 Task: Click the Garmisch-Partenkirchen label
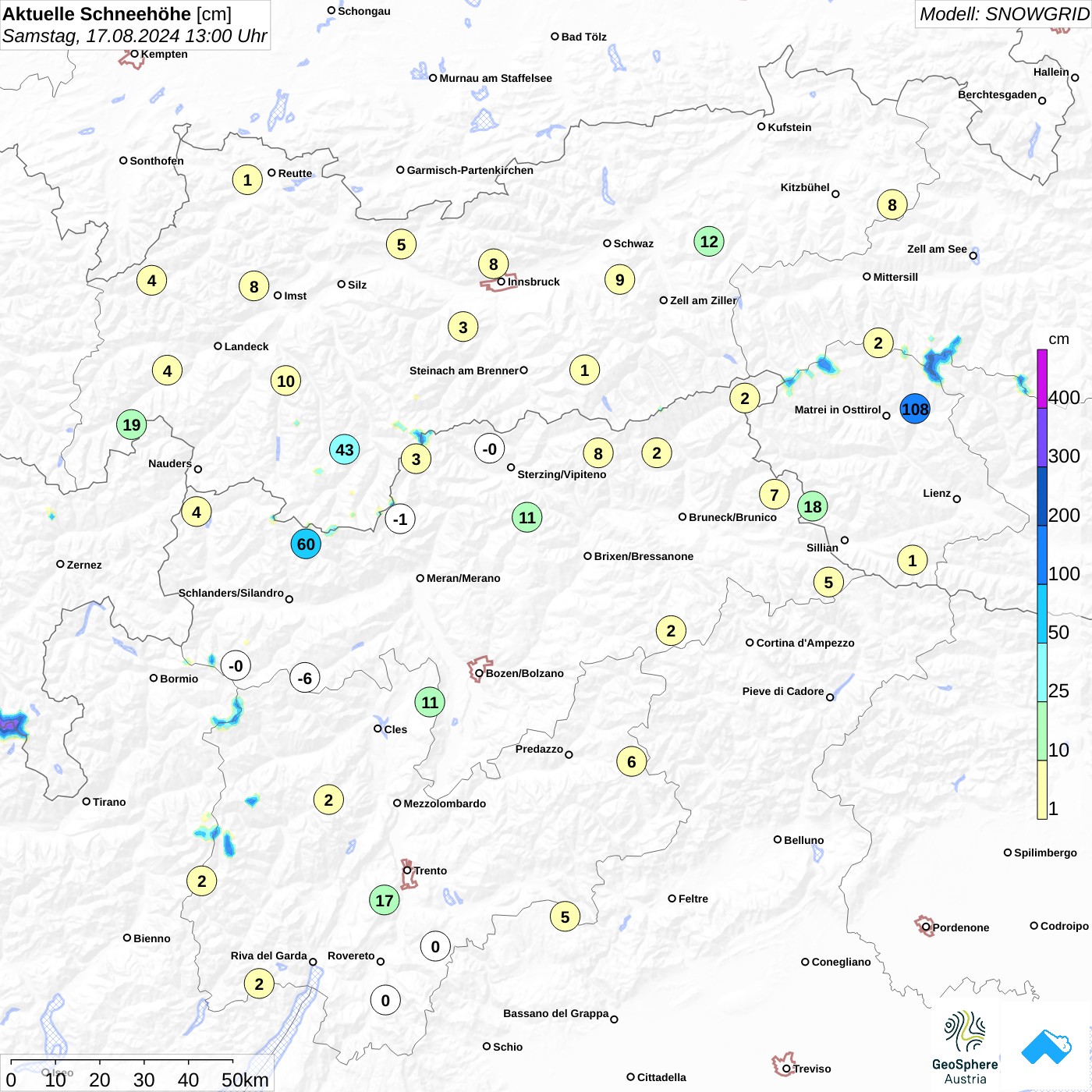click(x=470, y=170)
